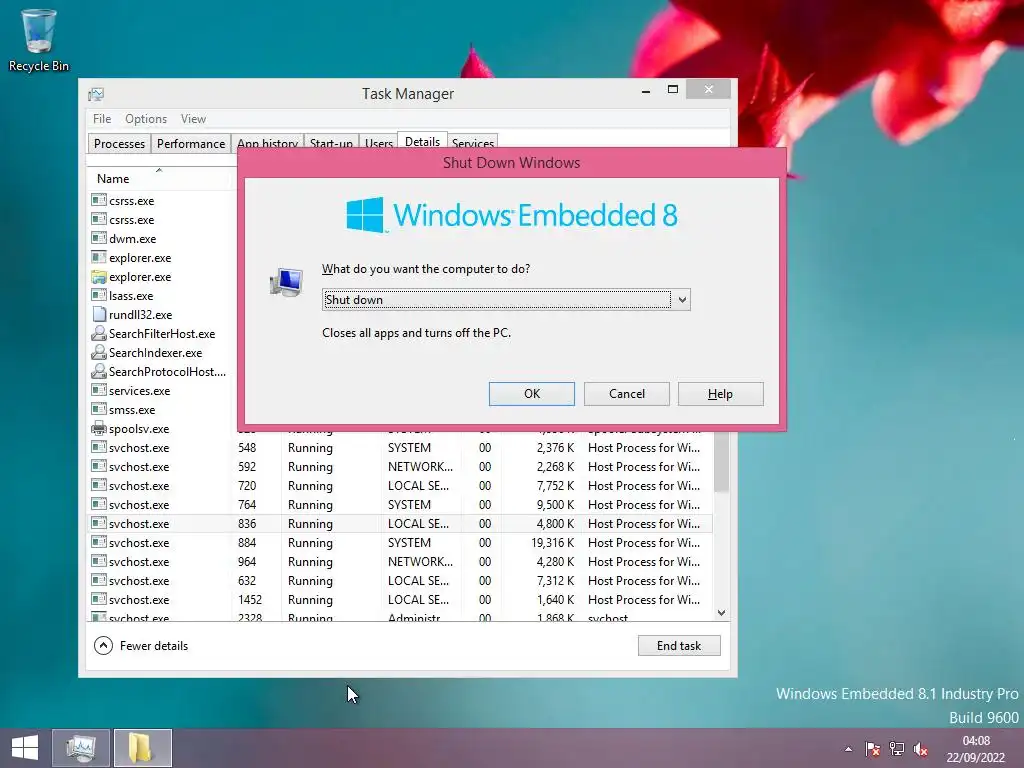Select svchost.exe row with PID 884
The image size is (1024, 768).
(x=399, y=543)
